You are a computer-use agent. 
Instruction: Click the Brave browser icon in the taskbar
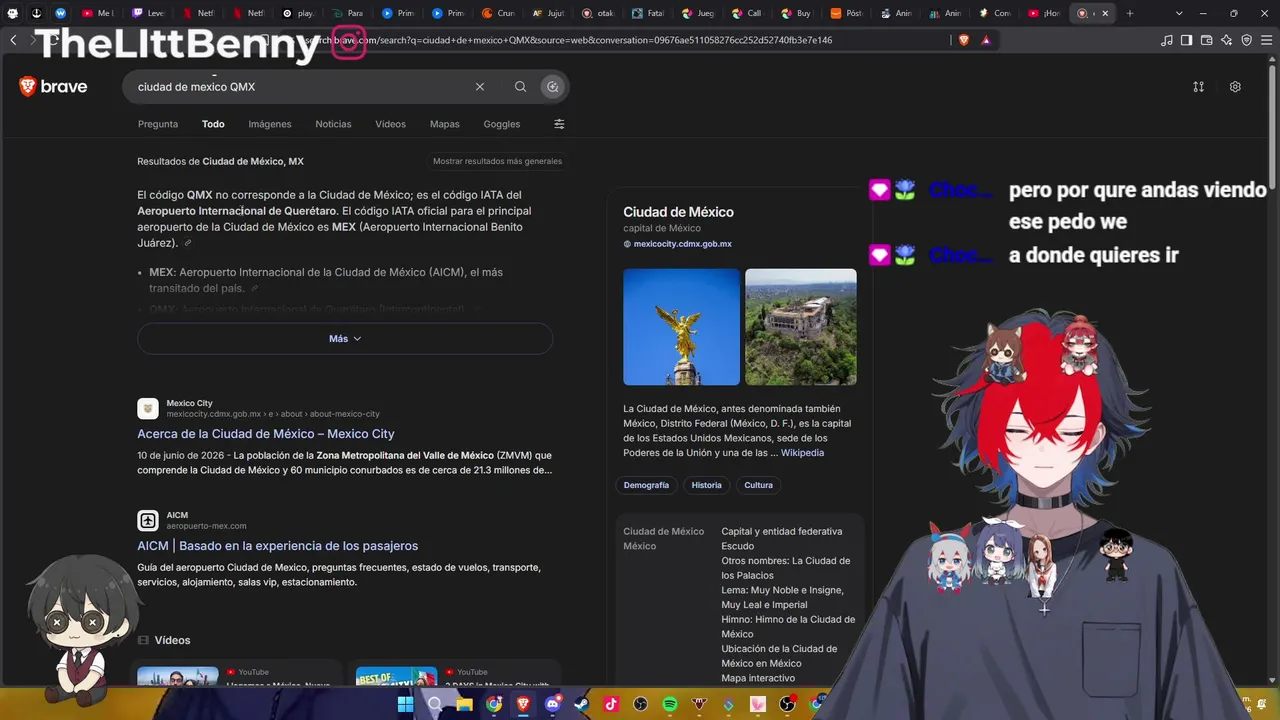pyautogui.click(x=523, y=704)
